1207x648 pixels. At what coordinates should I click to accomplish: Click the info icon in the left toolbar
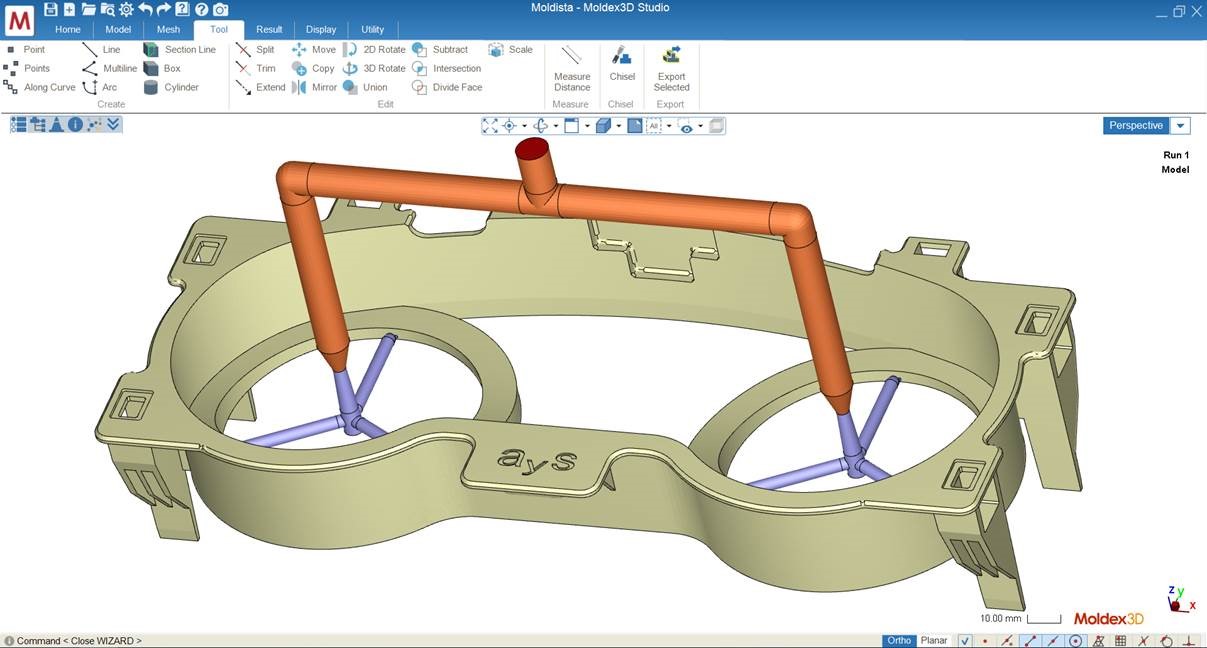point(75,125)
